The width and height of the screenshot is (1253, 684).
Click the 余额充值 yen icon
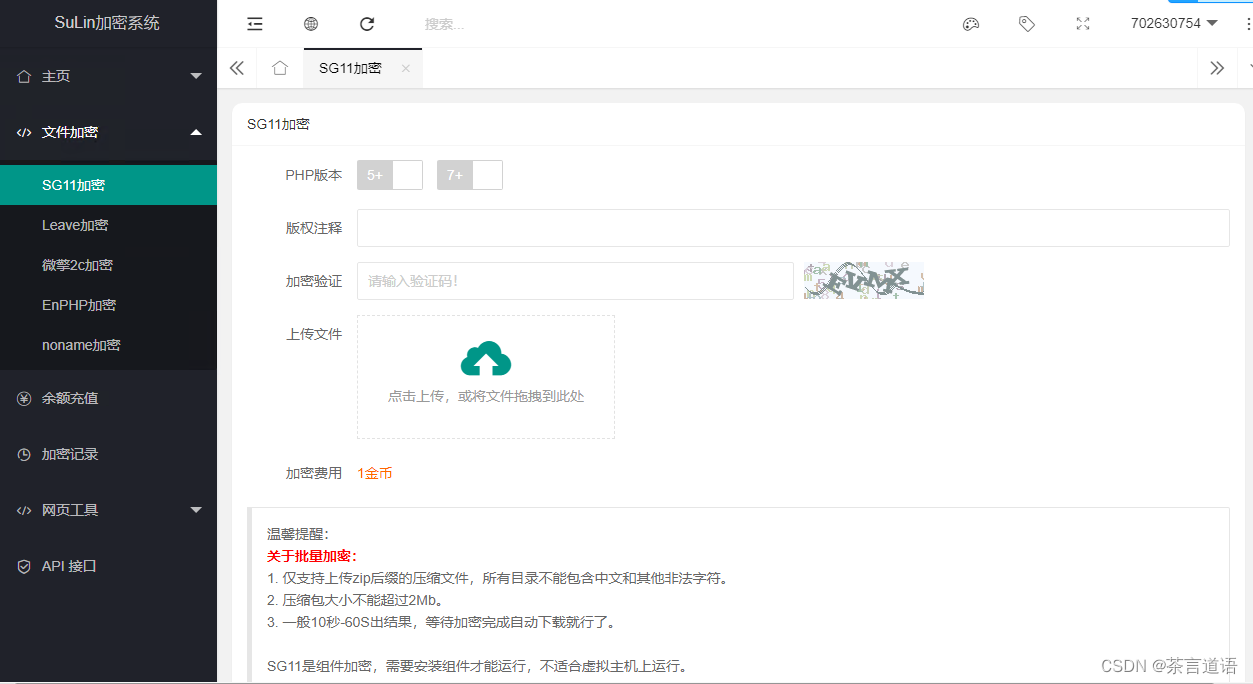click(25, 398)
